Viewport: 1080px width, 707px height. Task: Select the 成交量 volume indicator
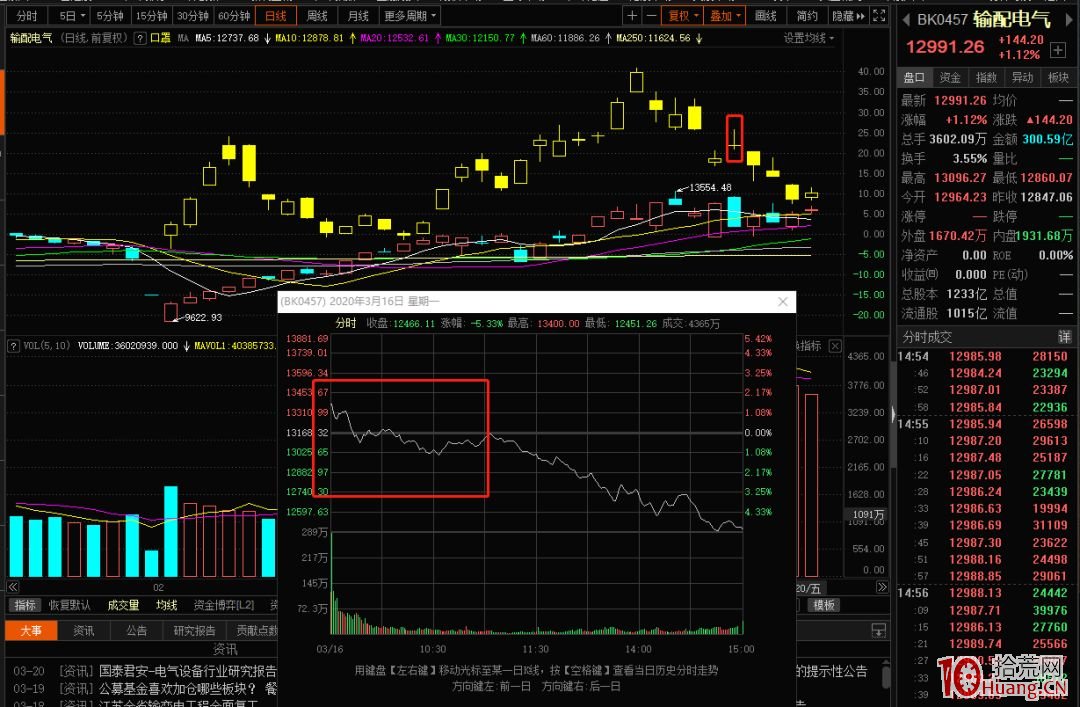(x=123, y=605)
